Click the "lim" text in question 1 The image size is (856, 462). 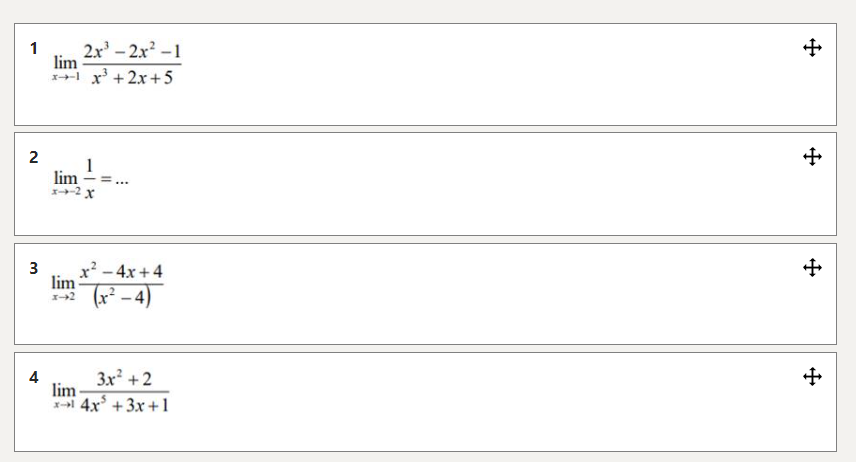(66, 64)
